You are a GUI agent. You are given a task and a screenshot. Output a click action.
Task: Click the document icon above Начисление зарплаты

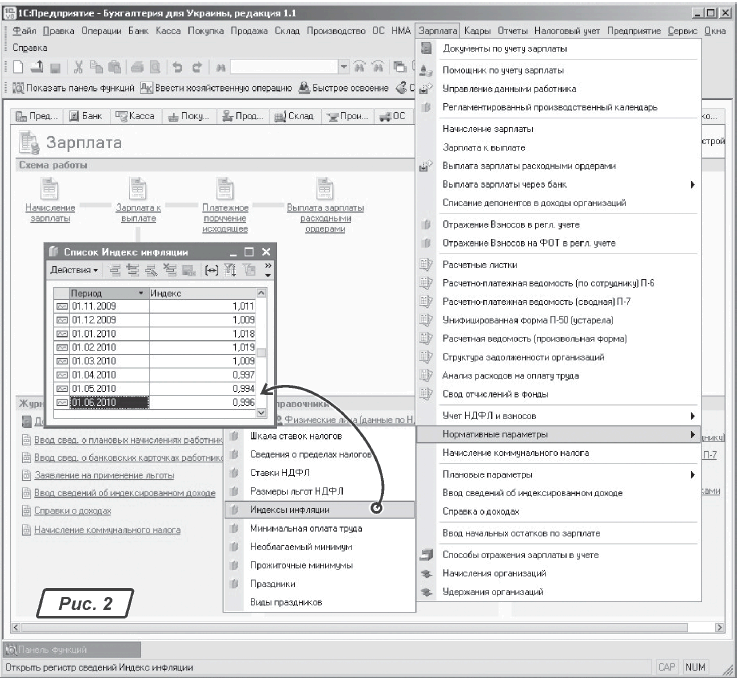tap(49, 189)
